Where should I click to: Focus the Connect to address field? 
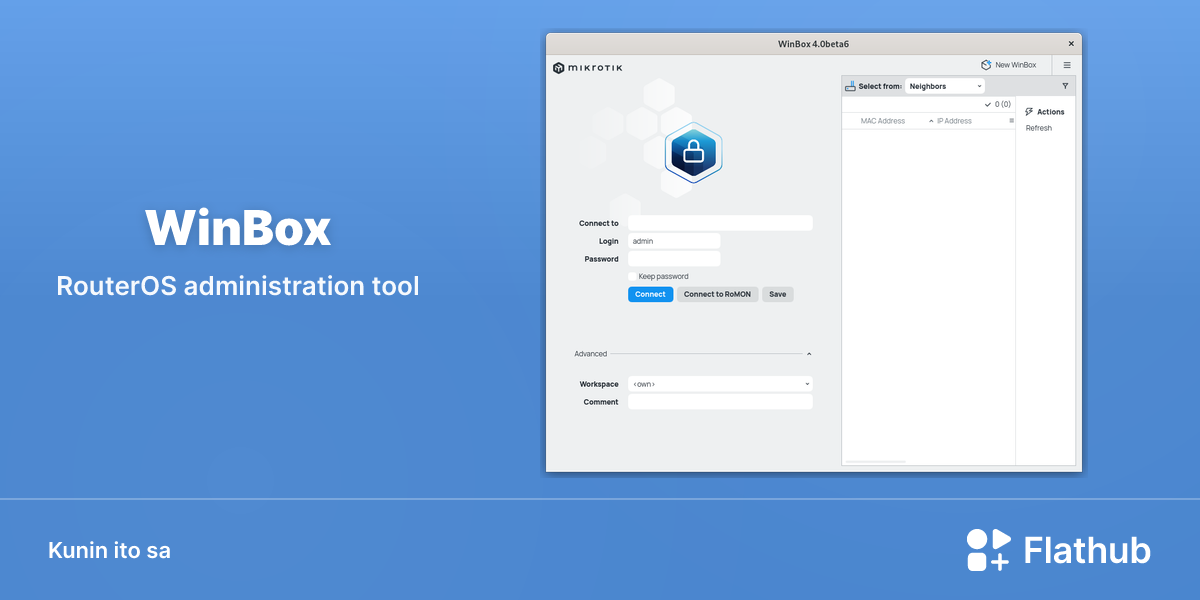720,223
